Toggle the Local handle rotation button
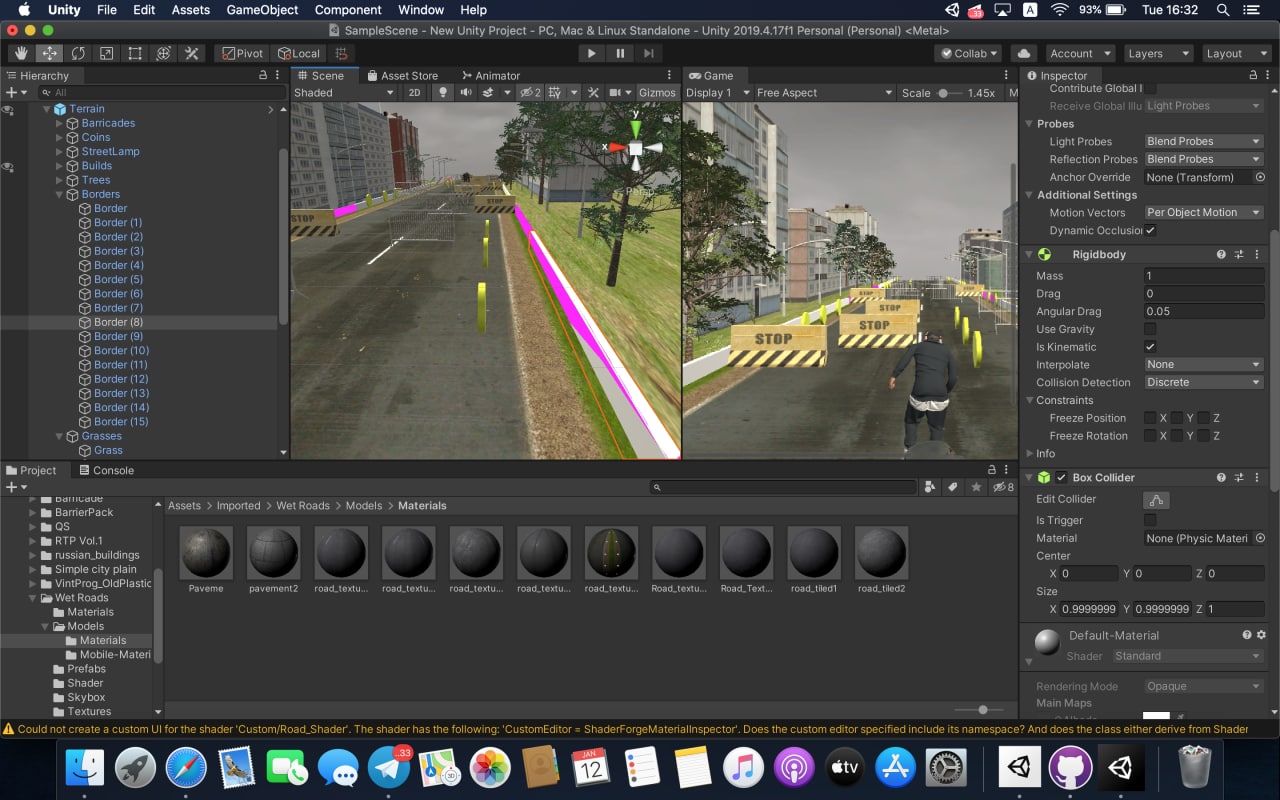Image resolution: width=1280 pixels, height=800 pixels. tap(298, 53)
